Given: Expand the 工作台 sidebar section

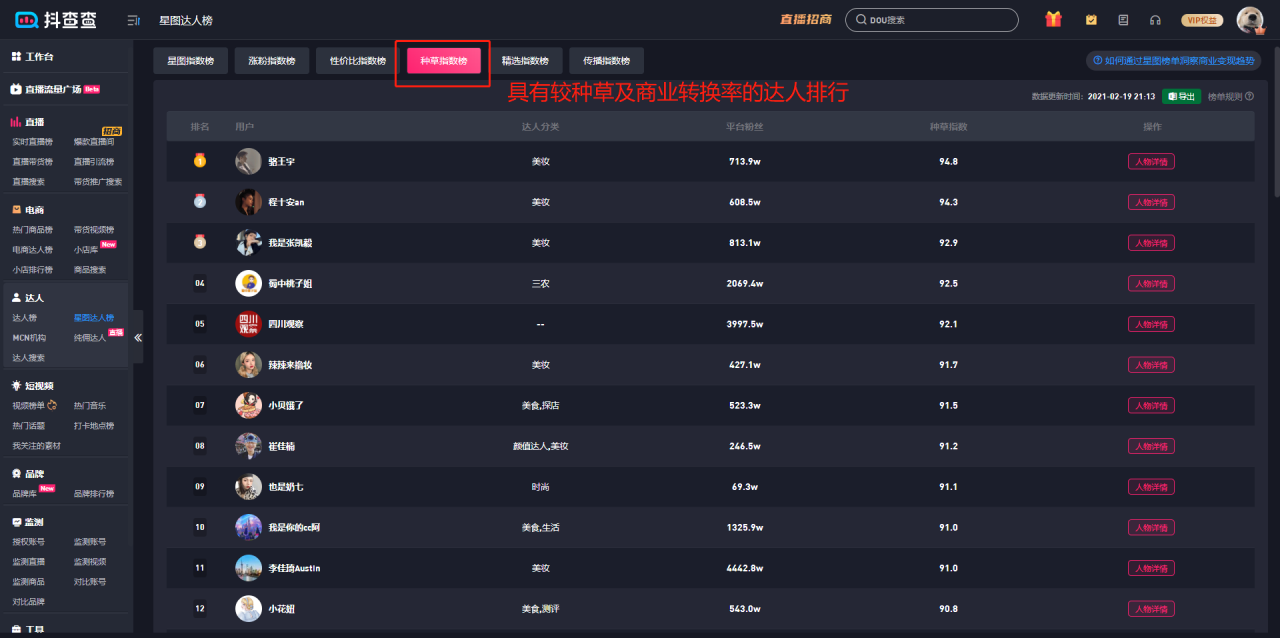Looking at the screenshot, I should 33,56.
